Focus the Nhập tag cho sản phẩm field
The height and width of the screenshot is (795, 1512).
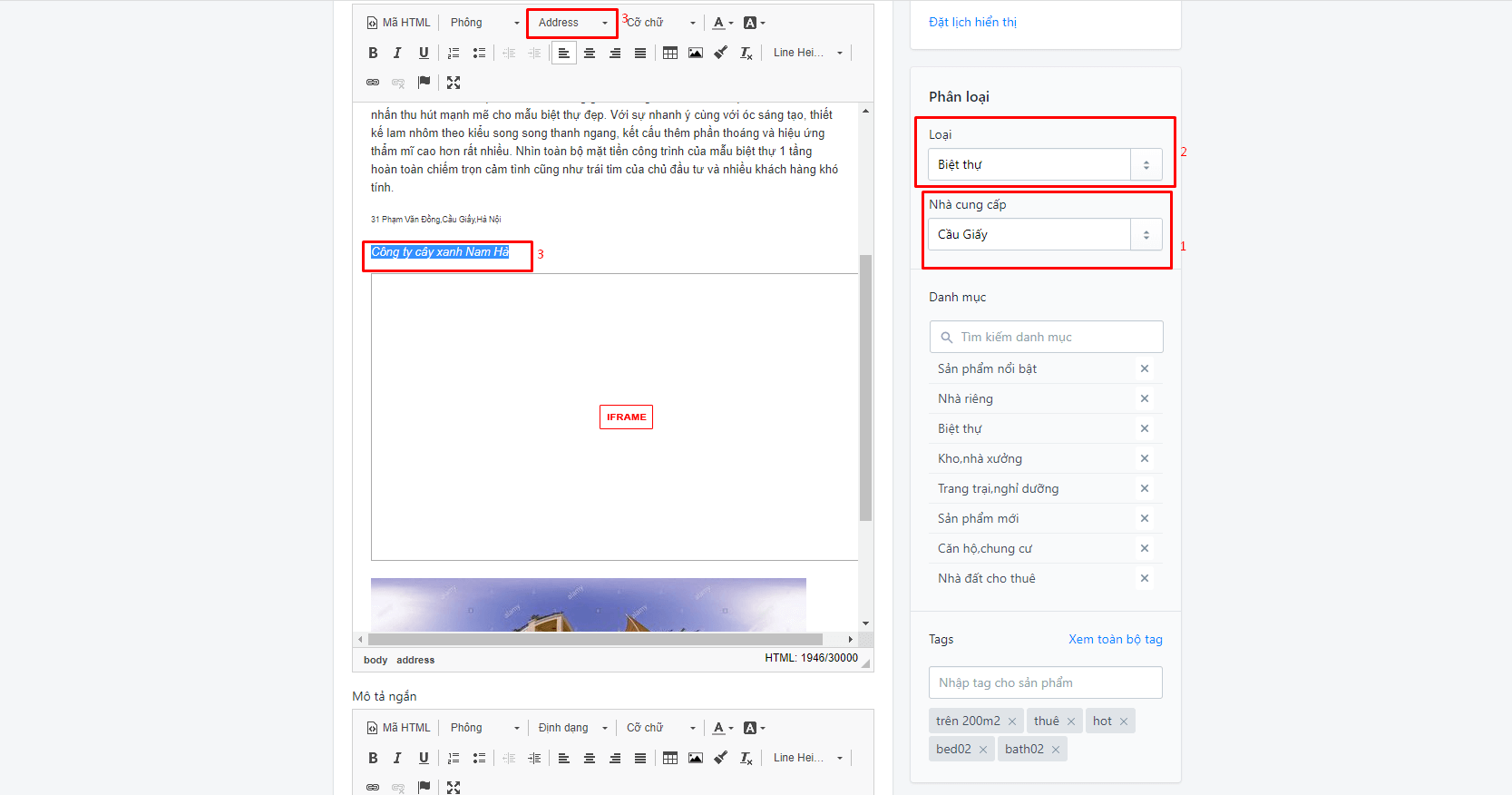coord(1045,682)
